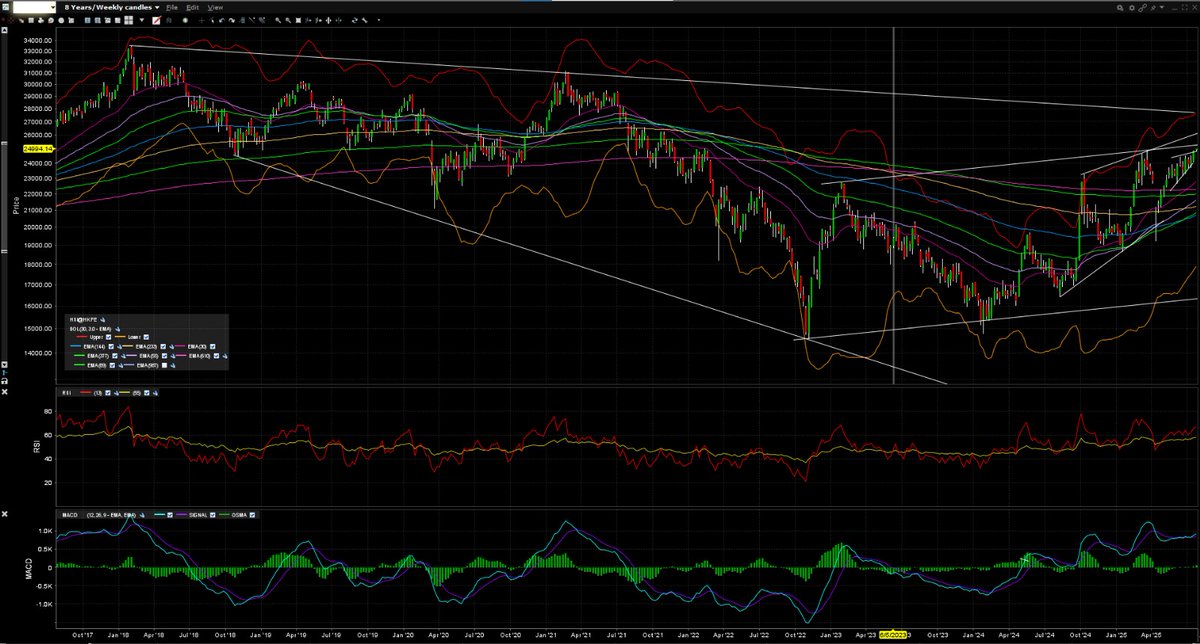Enable the unchecked EMA(987) checkbox
This screenshot has height=644, width=1200.
point(164,365)
